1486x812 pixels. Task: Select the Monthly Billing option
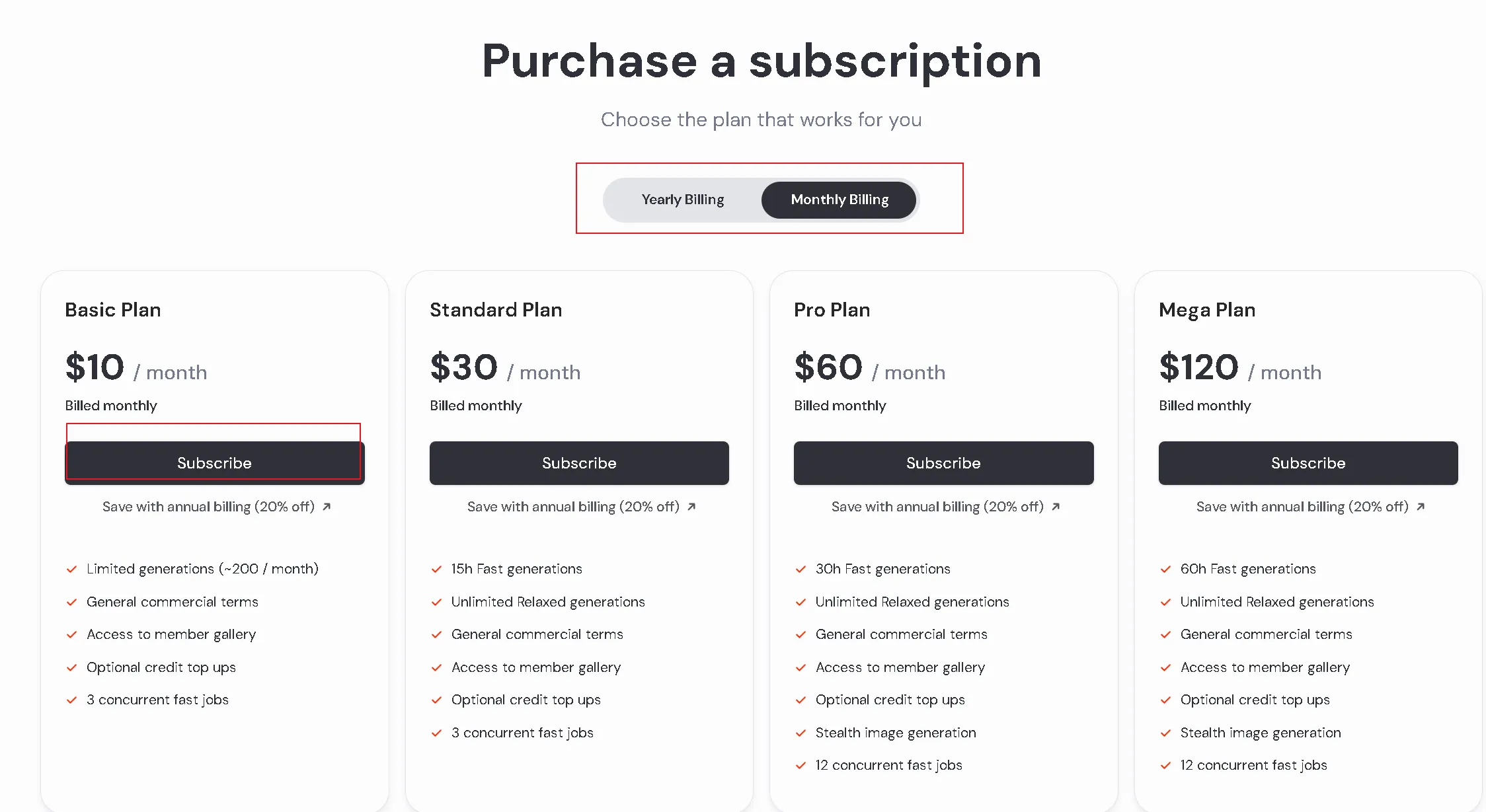839,200
